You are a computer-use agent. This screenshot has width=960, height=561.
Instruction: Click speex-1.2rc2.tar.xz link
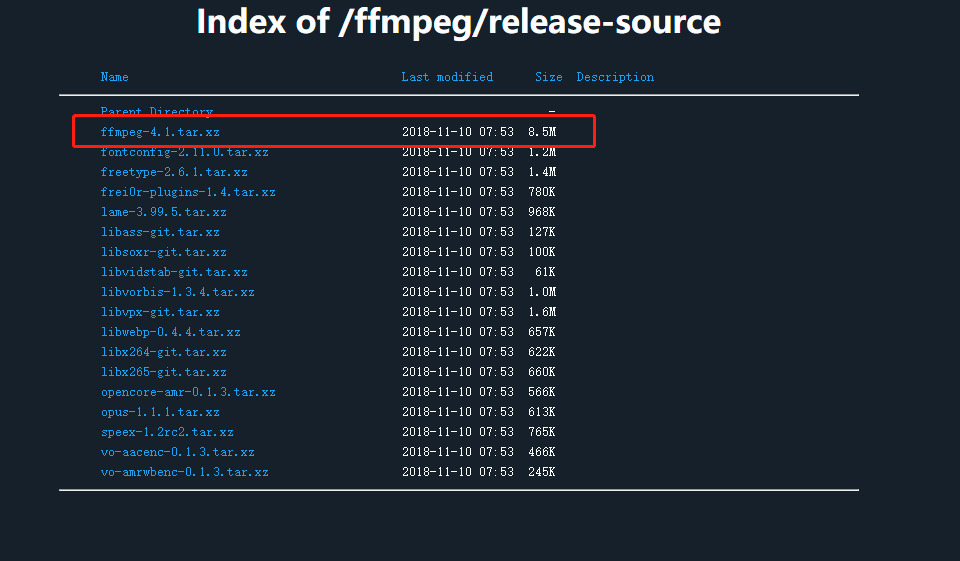(167, 432)
